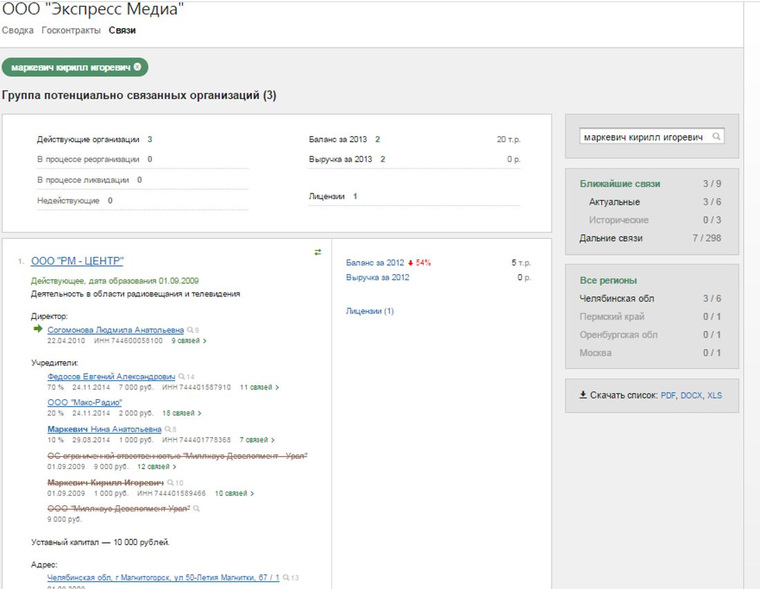
Task: Click the search magnifier icon in the sidebar
Action: point(716,137)
